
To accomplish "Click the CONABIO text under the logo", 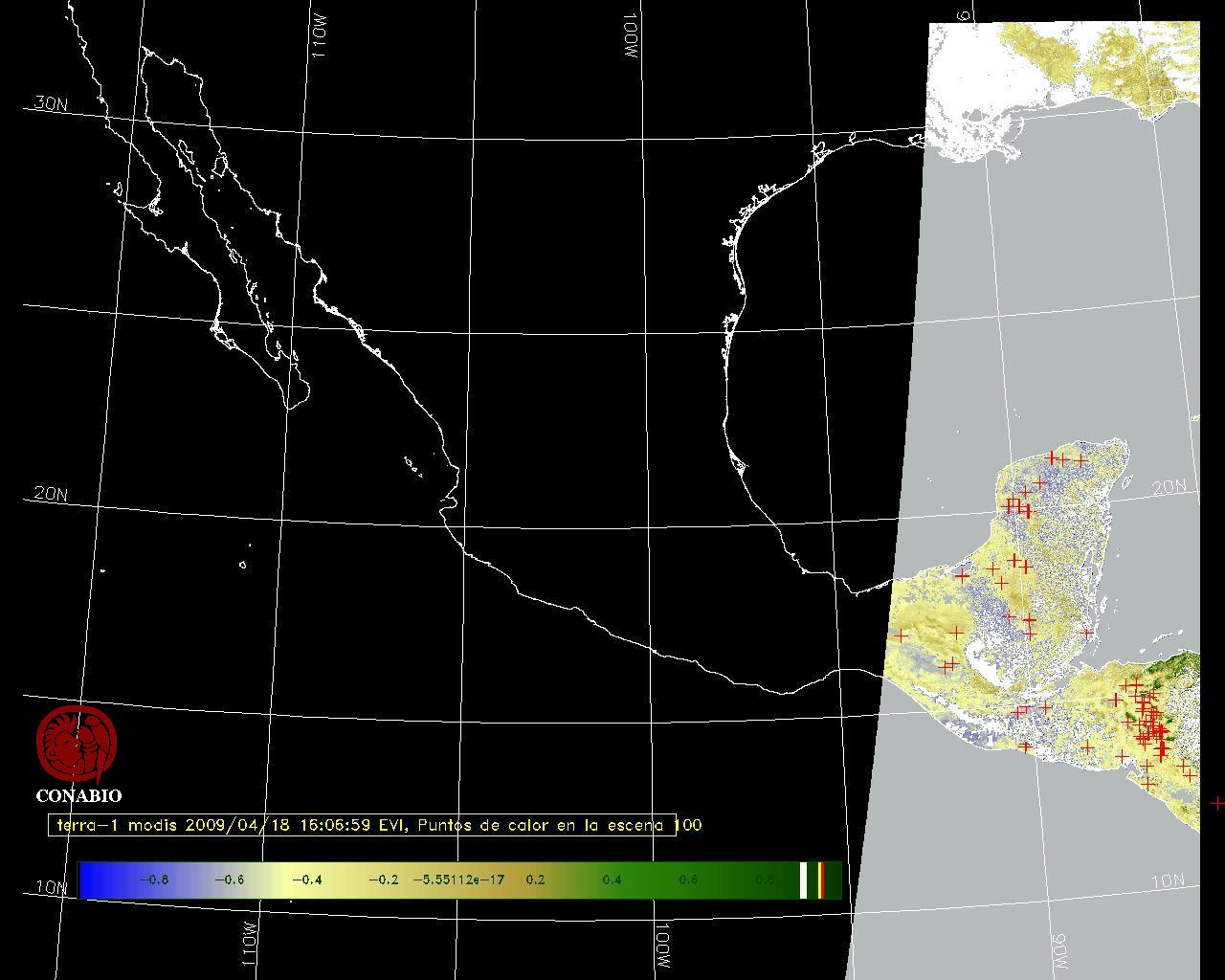I will [78, 796].
